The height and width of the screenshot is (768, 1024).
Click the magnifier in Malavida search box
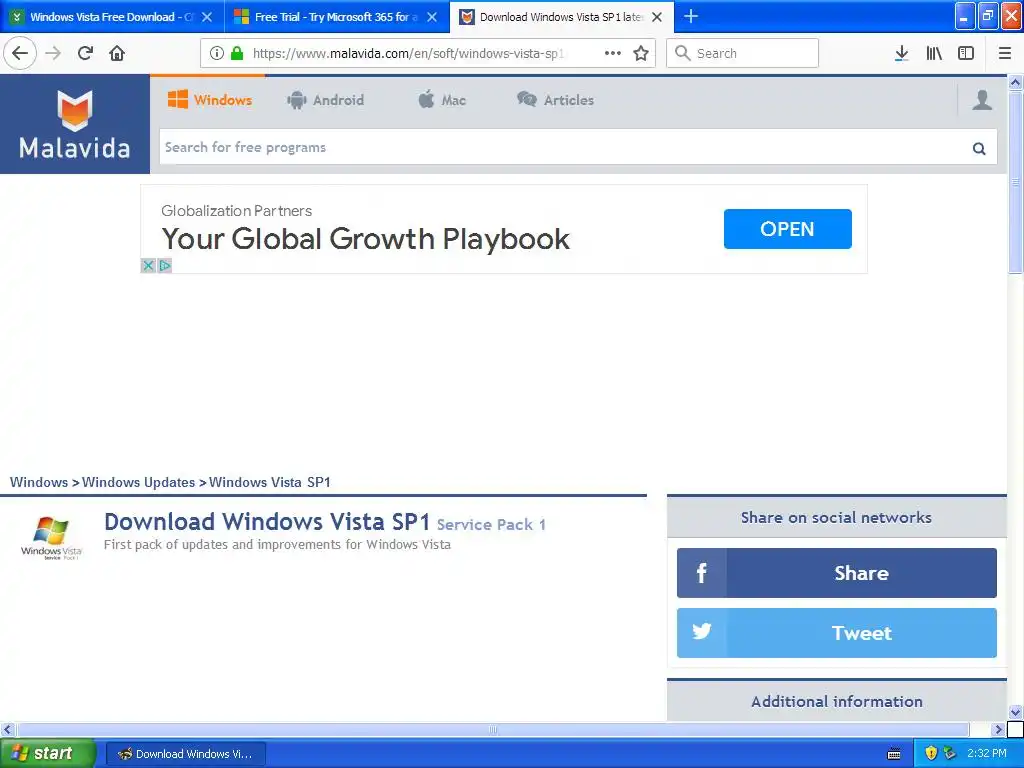pyautogui.click(x=979, y=148)
